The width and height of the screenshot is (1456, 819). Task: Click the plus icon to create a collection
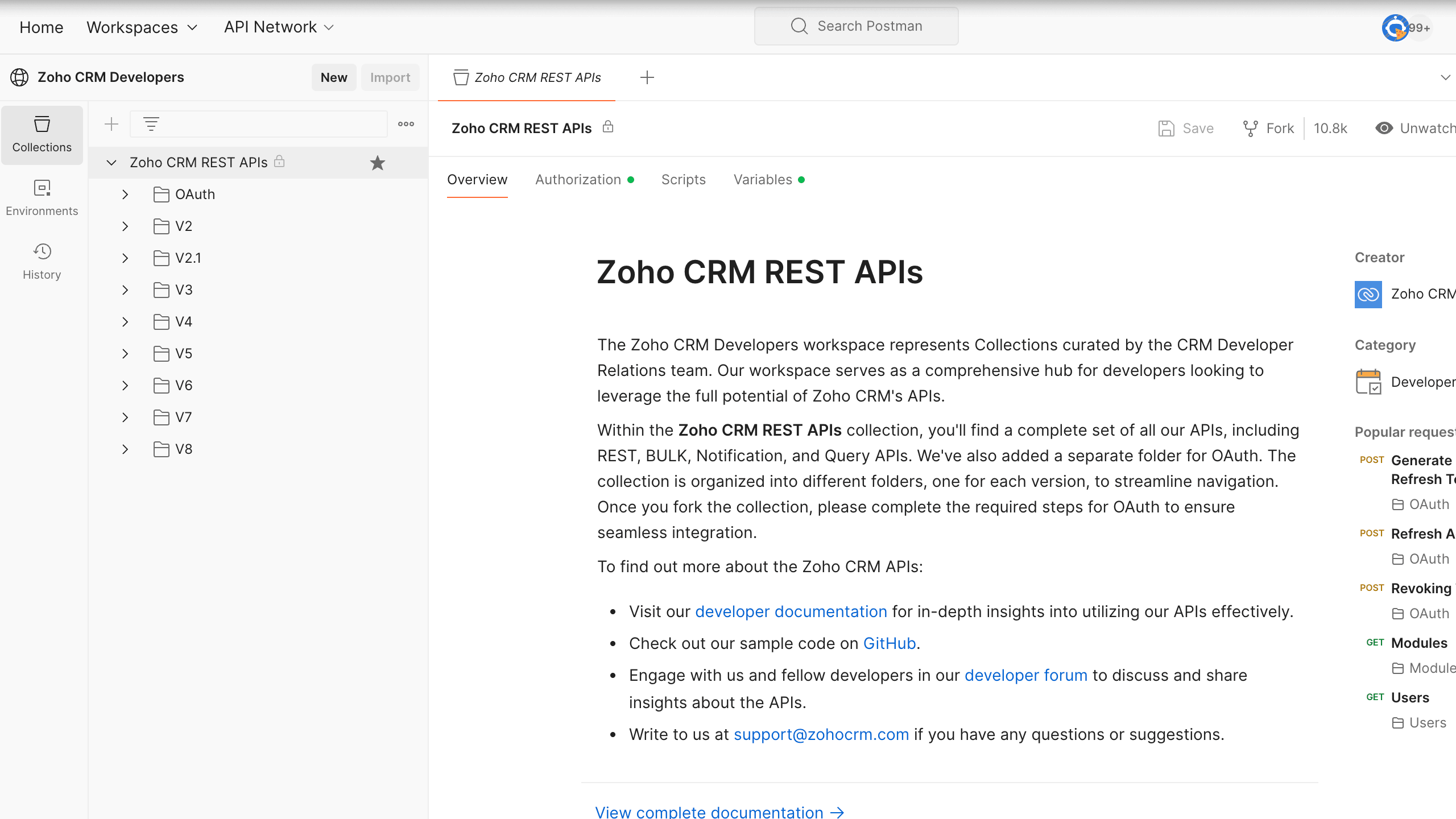111,124
